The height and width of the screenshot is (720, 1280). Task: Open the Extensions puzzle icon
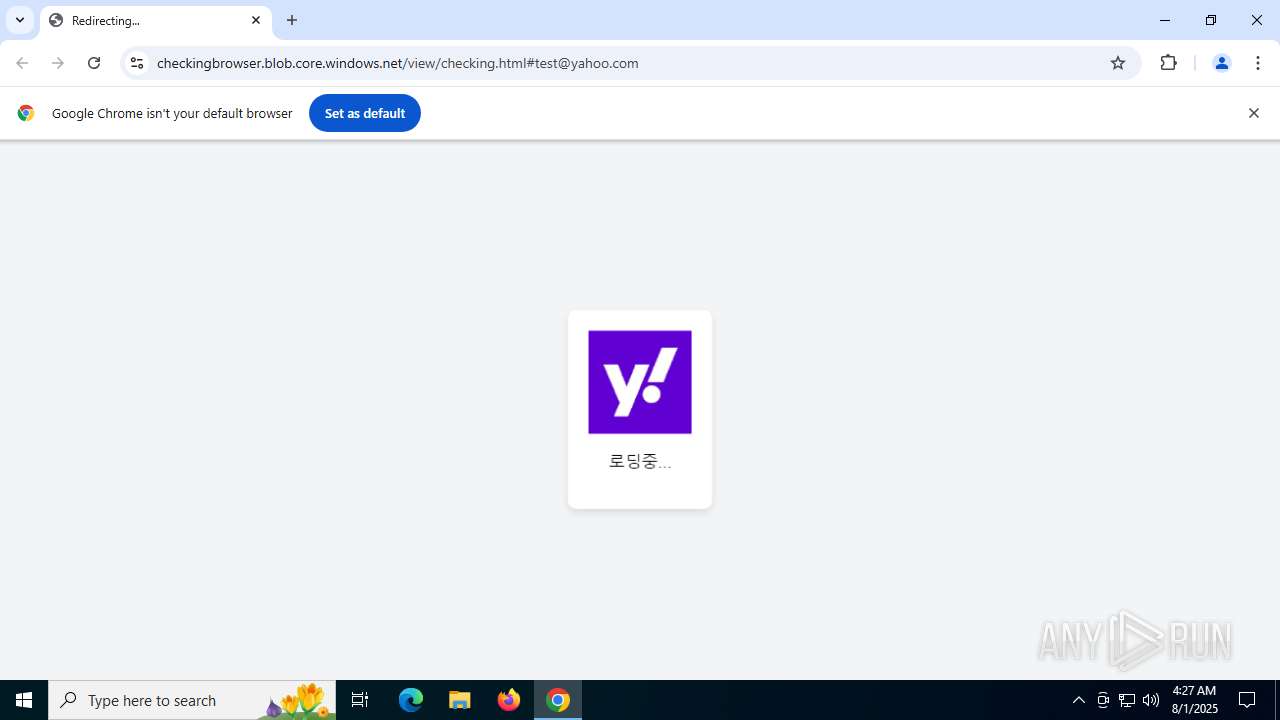pyautogui.click(x=1168, y=63)
